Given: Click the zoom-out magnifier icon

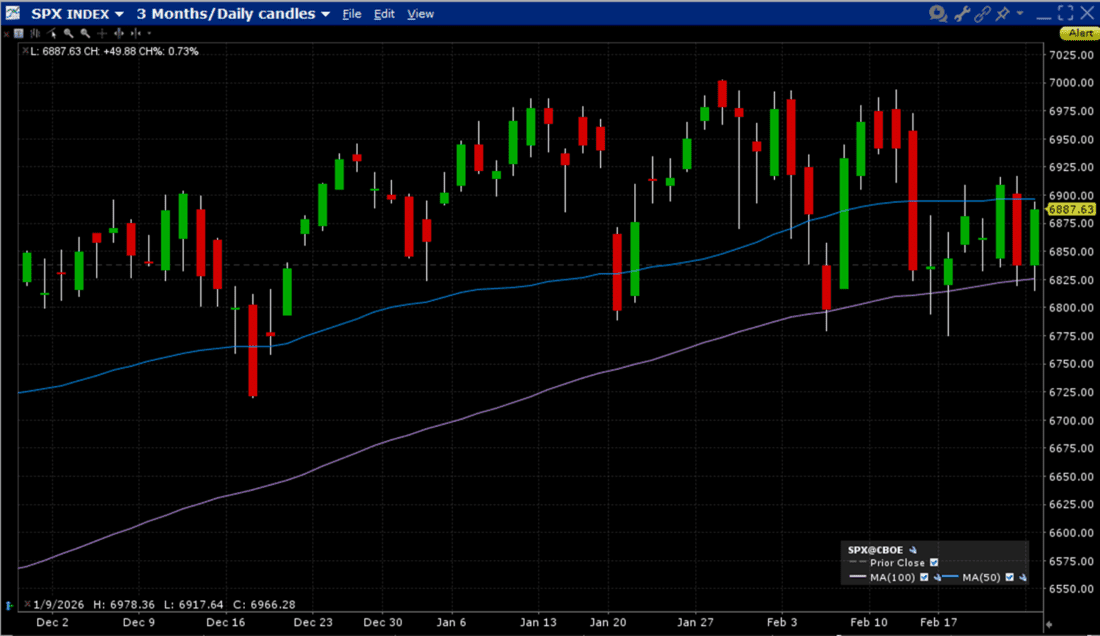Looking at the screenshot, I should pos(84,33).
